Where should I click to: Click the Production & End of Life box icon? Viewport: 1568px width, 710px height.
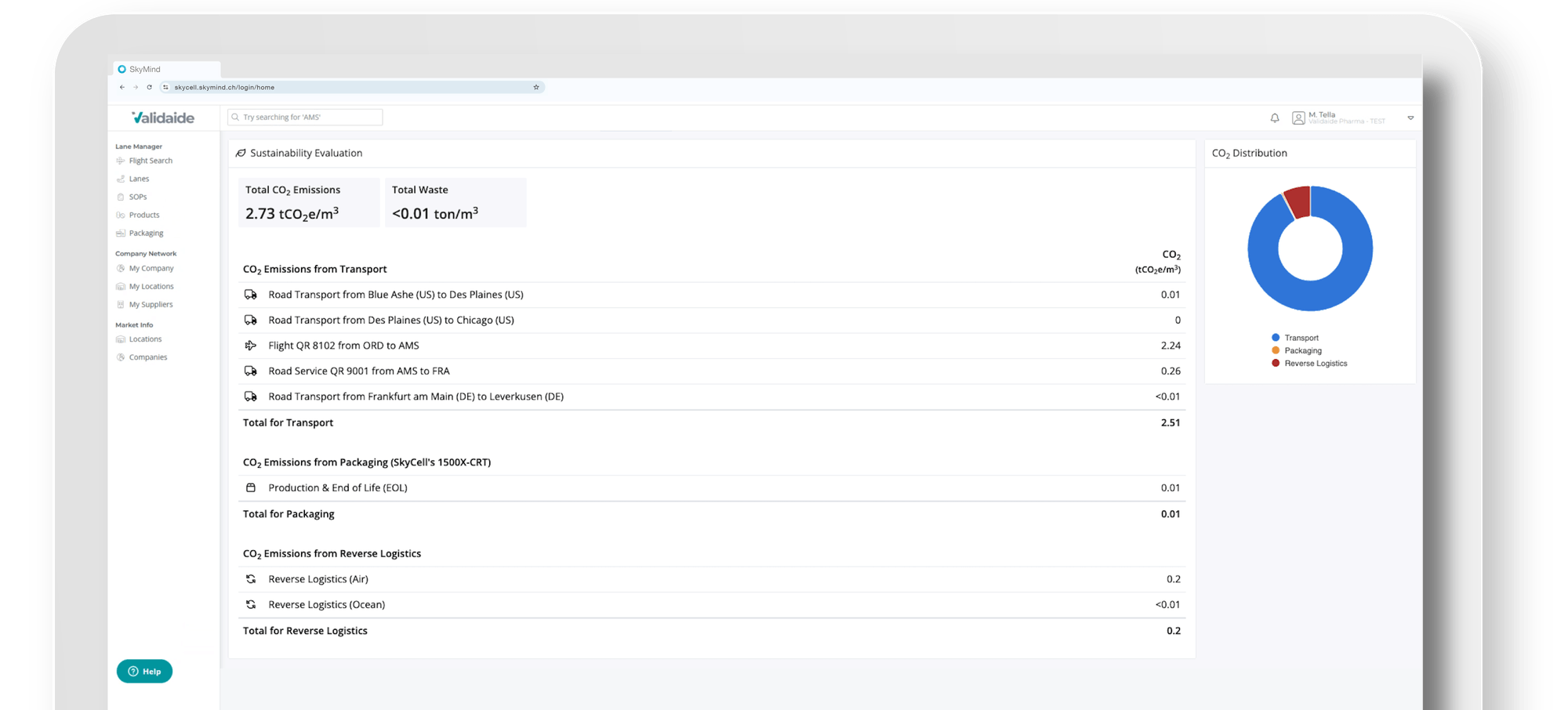[x=251, y=487]
